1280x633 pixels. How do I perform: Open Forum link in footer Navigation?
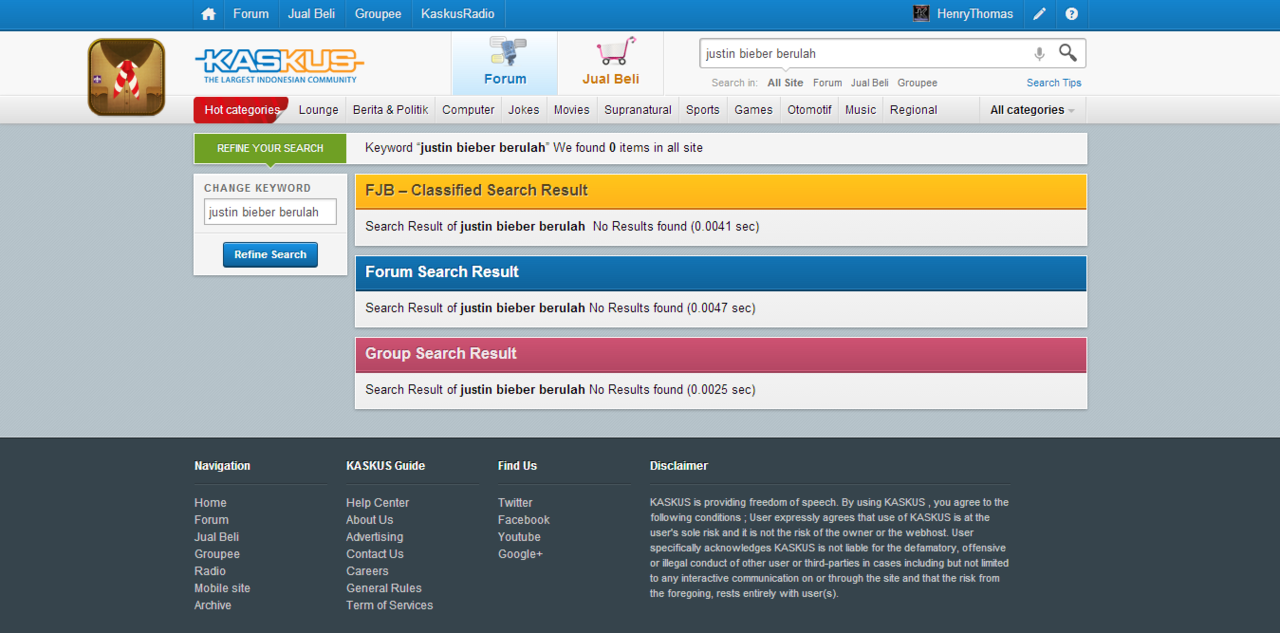pos(211,520)
